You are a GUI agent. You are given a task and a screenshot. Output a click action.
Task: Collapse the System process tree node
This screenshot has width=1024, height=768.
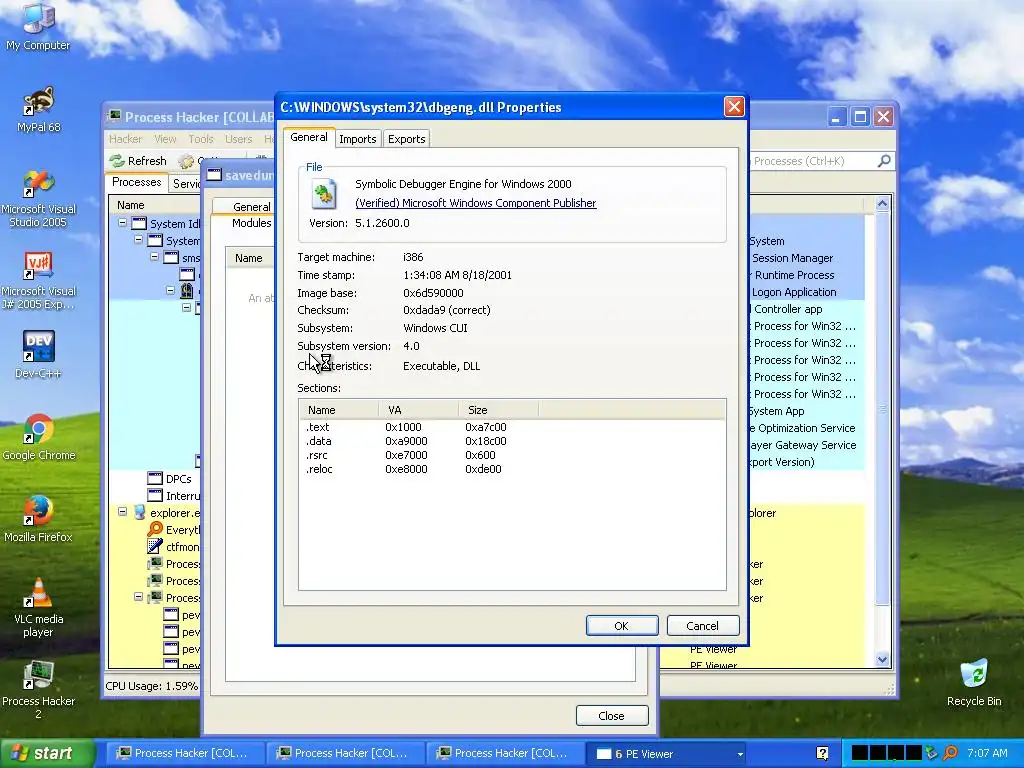[x=138, y=240]
